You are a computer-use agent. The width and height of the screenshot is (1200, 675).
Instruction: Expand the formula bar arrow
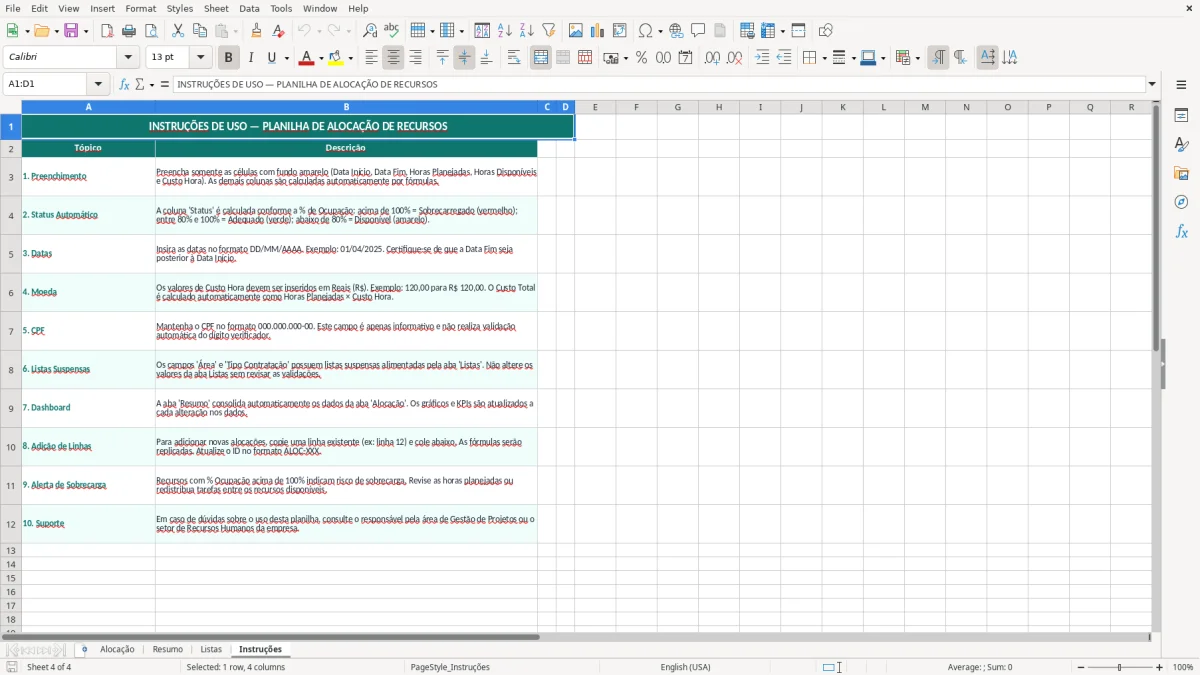[x=1152, y=84]
